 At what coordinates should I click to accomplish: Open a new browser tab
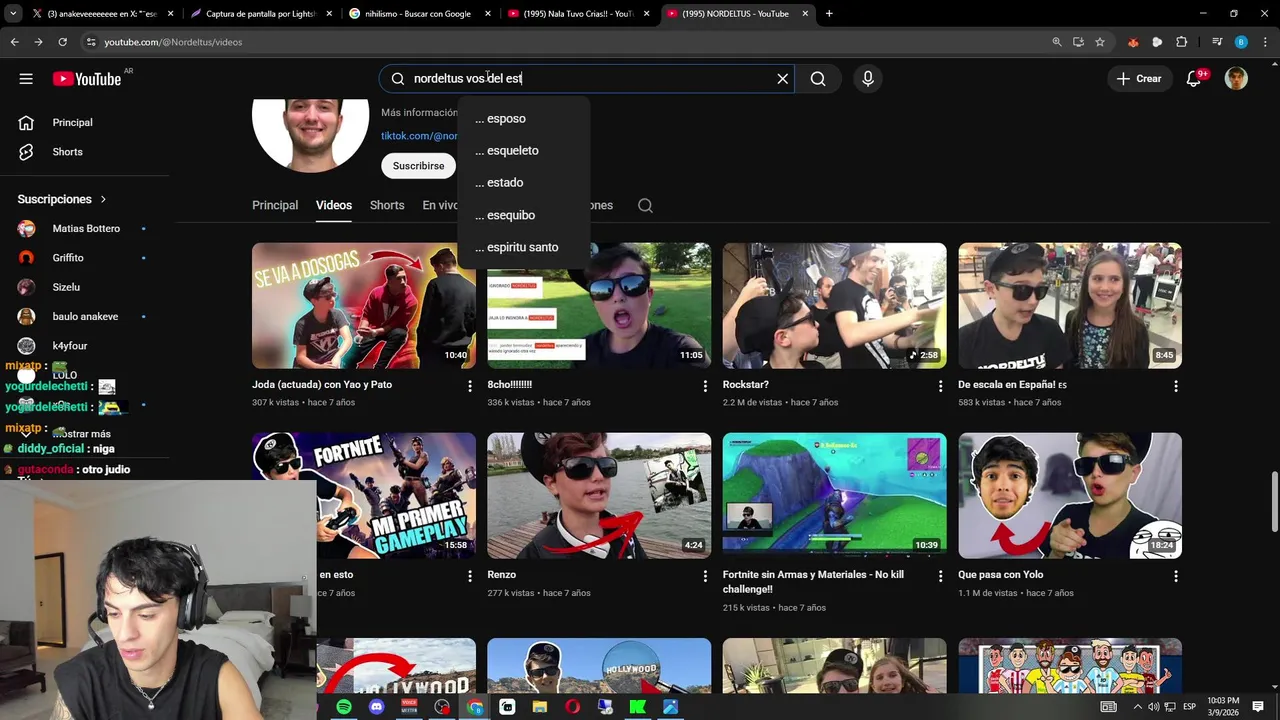829,14
